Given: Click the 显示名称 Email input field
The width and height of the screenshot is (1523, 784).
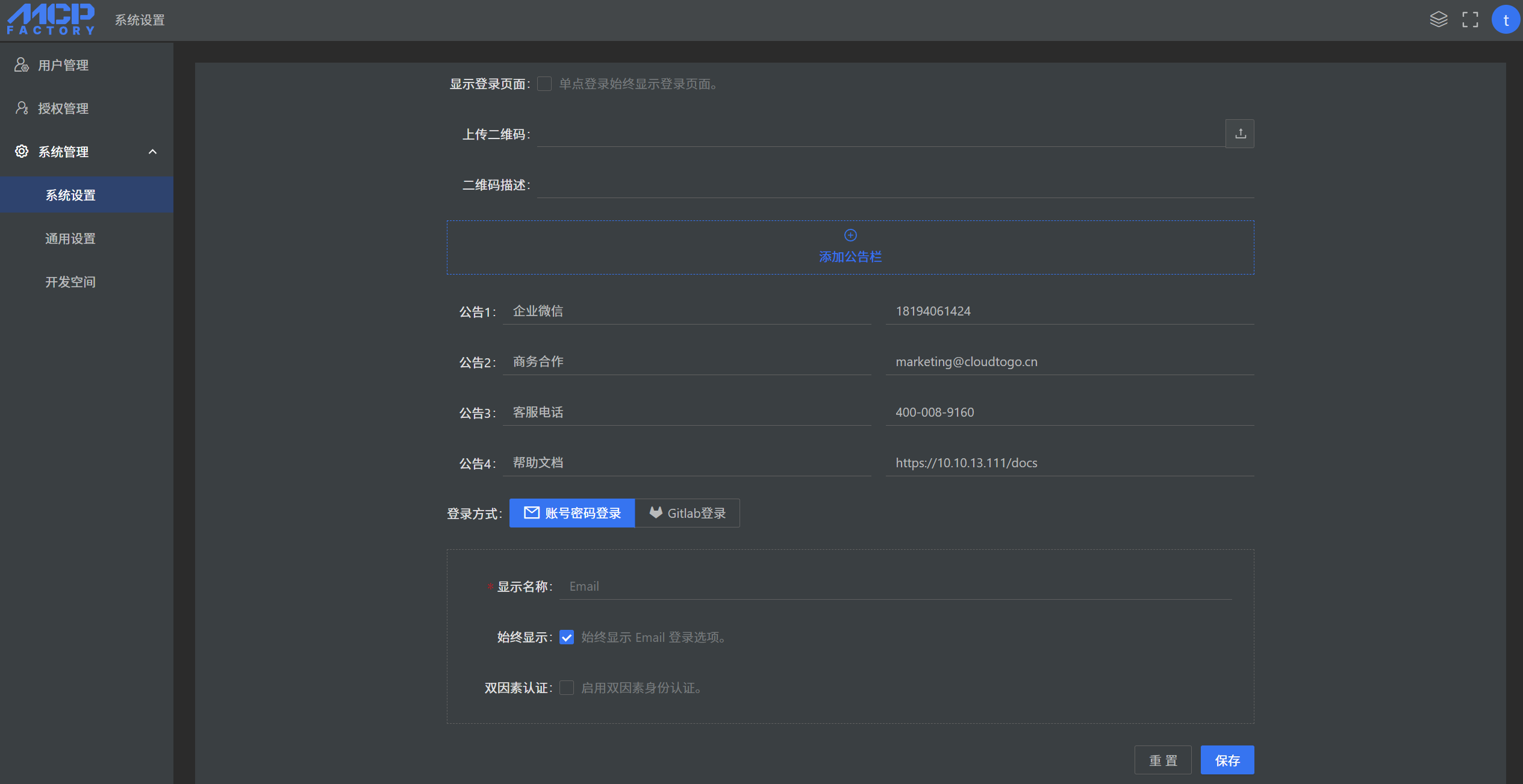Looking at the screenshot, I should (895, 586).
